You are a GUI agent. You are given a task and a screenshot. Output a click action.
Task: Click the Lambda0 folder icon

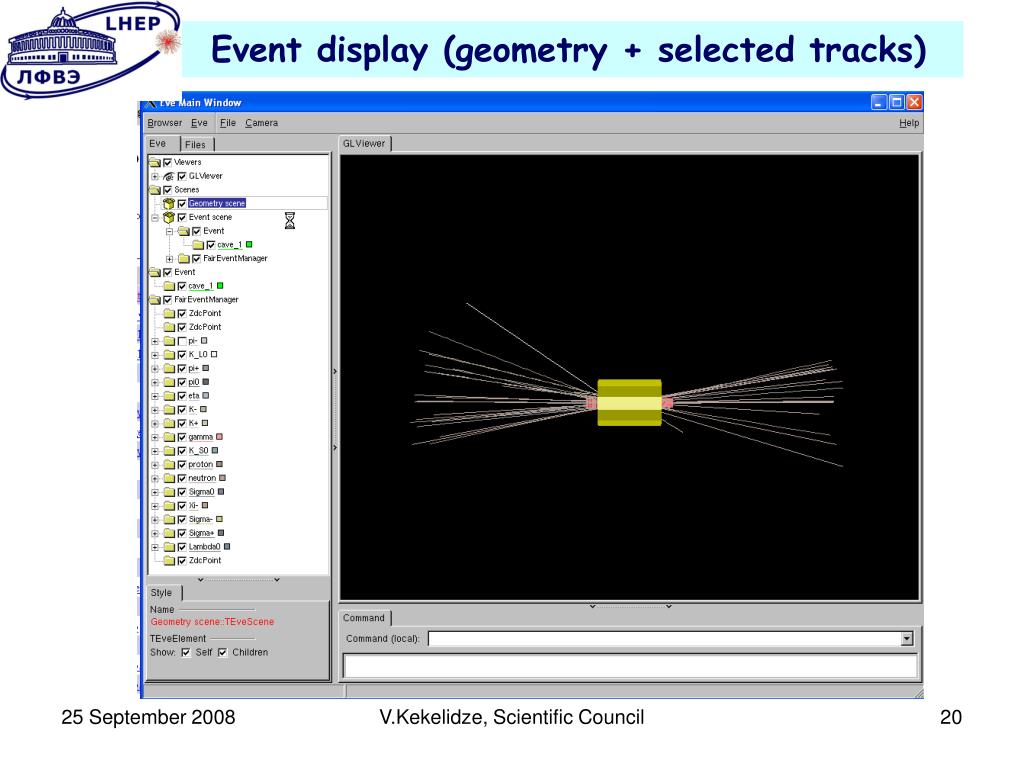pyautogui.click(x=169, y=547)
